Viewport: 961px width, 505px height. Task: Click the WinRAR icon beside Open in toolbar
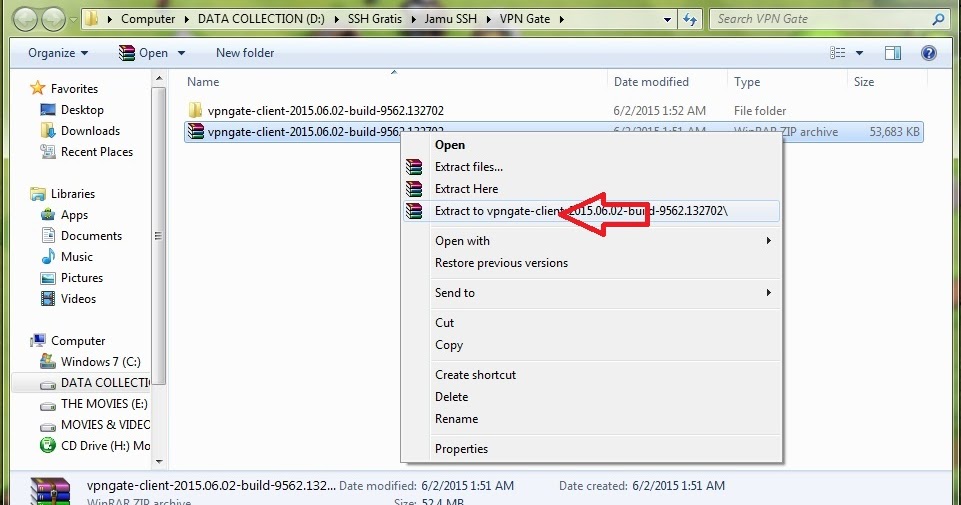coord(126,53)
